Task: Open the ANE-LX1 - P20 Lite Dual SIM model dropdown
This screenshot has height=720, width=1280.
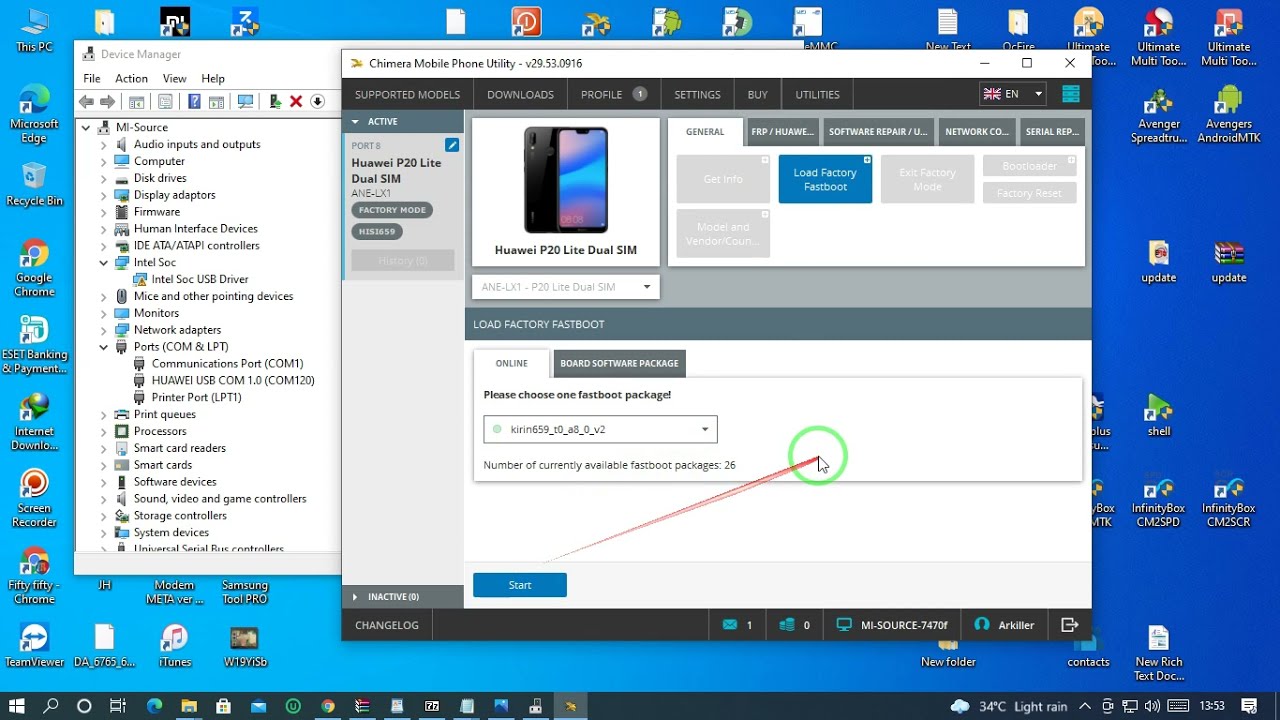Action: (x=566, y=287)
